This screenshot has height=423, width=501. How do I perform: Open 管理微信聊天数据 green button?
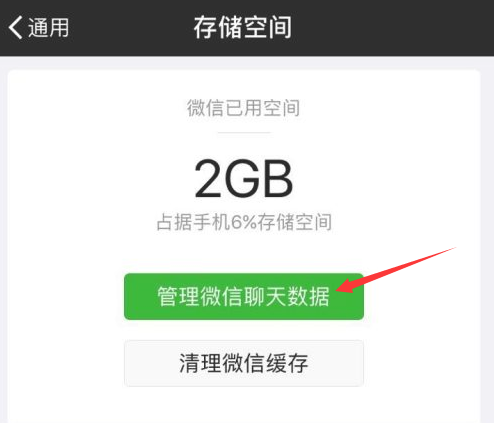[244, 296]
